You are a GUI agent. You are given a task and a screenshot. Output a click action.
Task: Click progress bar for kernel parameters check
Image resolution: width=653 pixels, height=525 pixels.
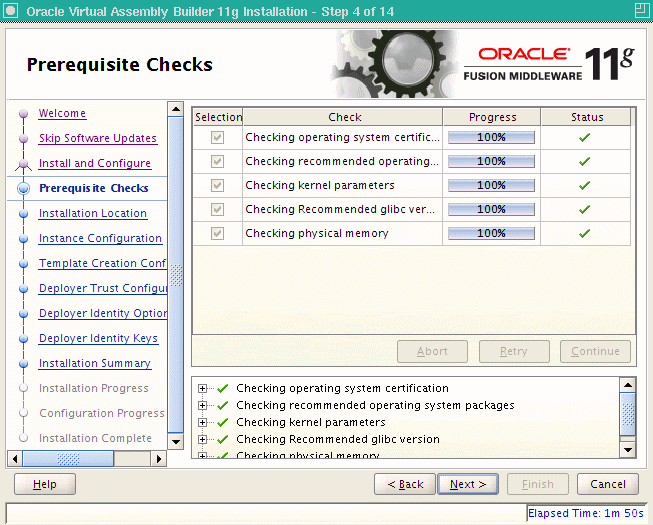pyautogui.click(x=491, y=185)
